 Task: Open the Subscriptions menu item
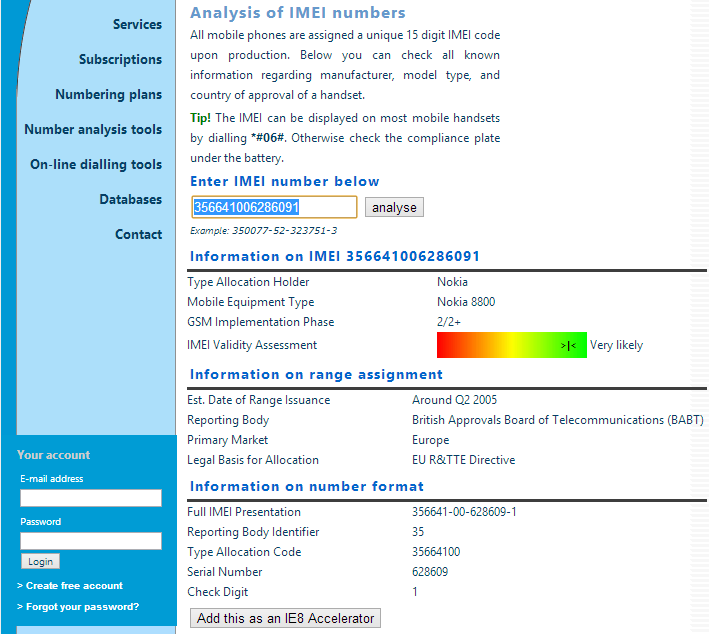coord(120,59)
